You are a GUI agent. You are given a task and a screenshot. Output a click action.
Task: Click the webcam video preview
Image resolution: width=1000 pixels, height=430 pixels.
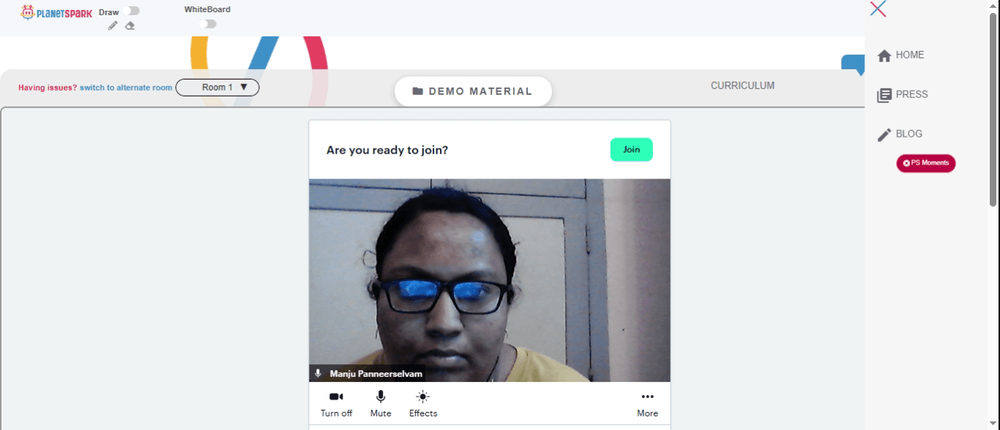pos(490,280)
